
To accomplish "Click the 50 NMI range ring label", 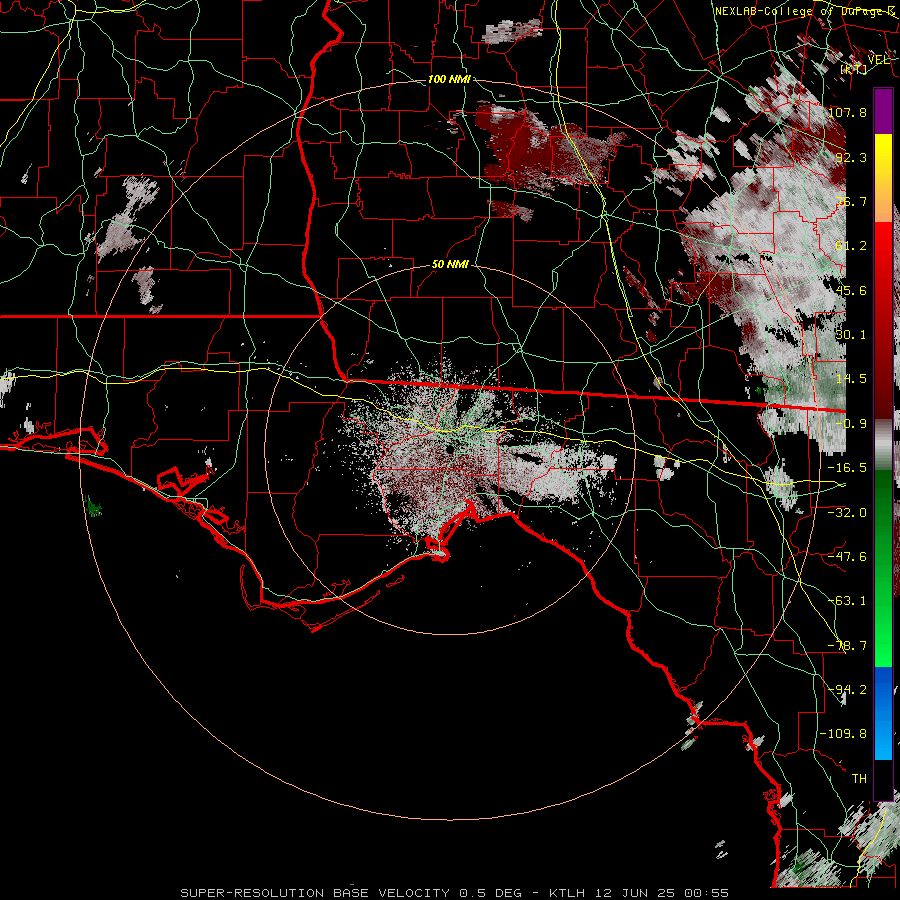I will [x=450, y=265].
